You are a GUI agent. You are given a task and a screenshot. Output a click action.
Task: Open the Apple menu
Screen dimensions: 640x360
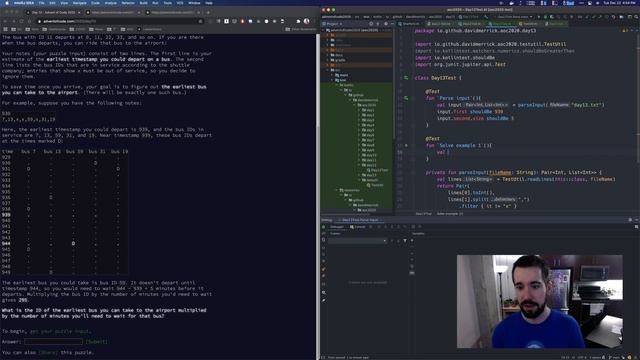pos(7,3)
